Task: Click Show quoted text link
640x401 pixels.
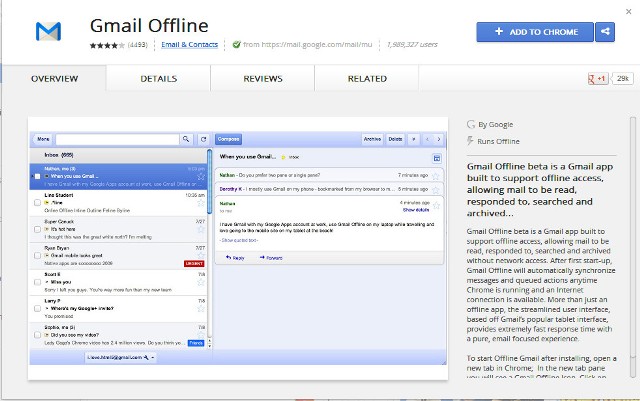Action: tap(239, 240)
